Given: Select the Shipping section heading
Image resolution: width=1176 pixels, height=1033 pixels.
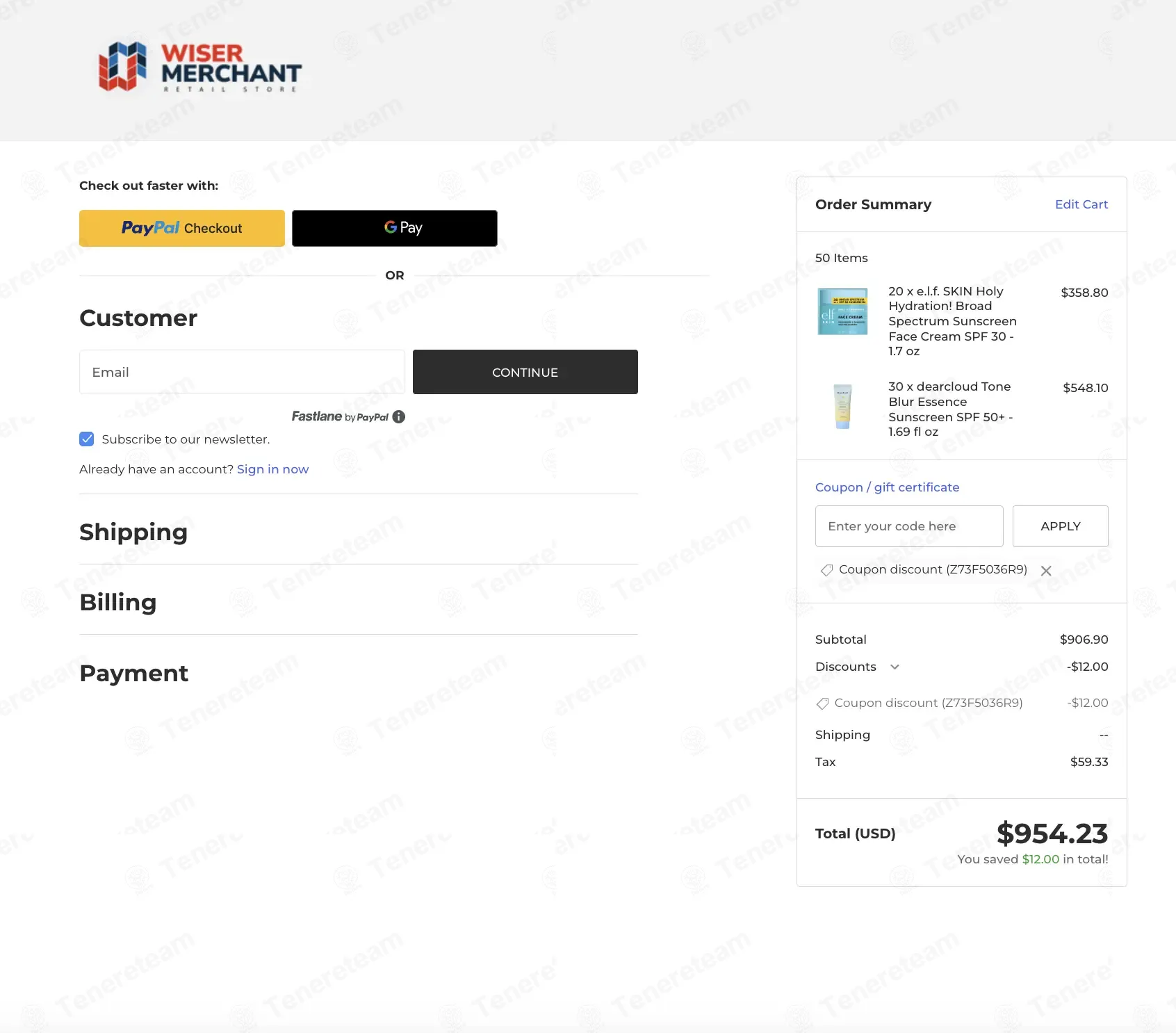Looking at the screenshot, I should tap(133, 532).
